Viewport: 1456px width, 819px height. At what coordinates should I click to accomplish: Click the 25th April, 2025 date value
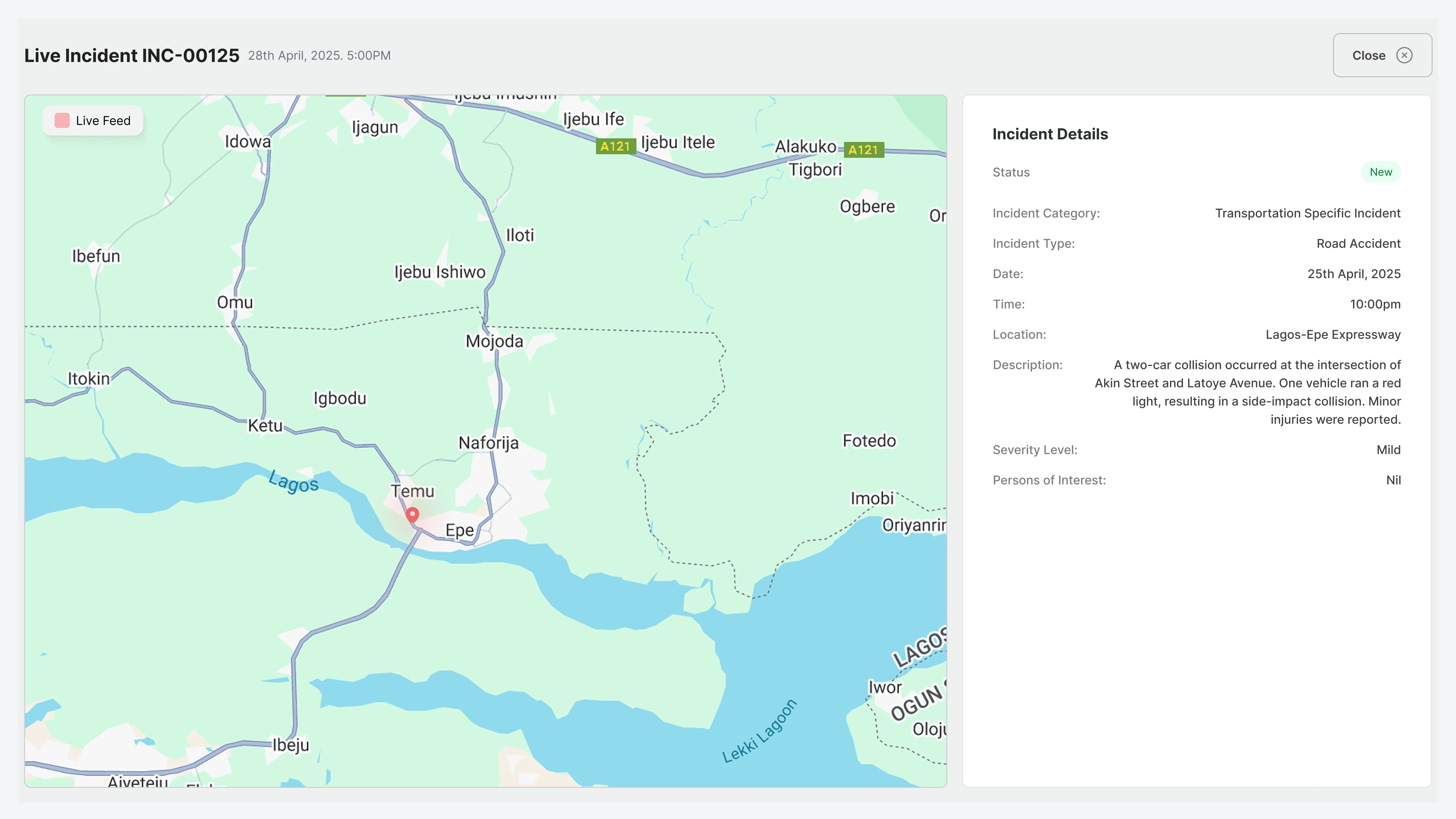1354,274
